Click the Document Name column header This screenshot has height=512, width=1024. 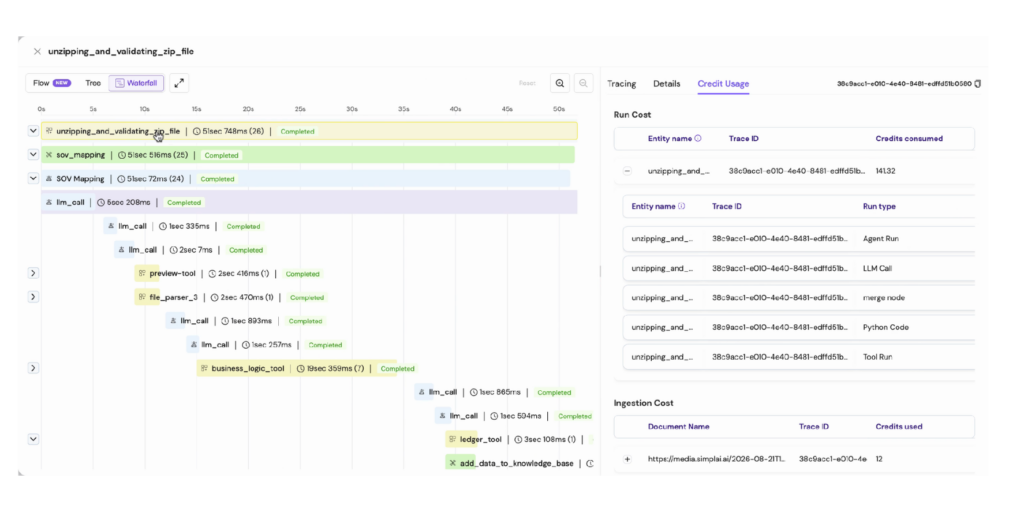pos(679,426)
